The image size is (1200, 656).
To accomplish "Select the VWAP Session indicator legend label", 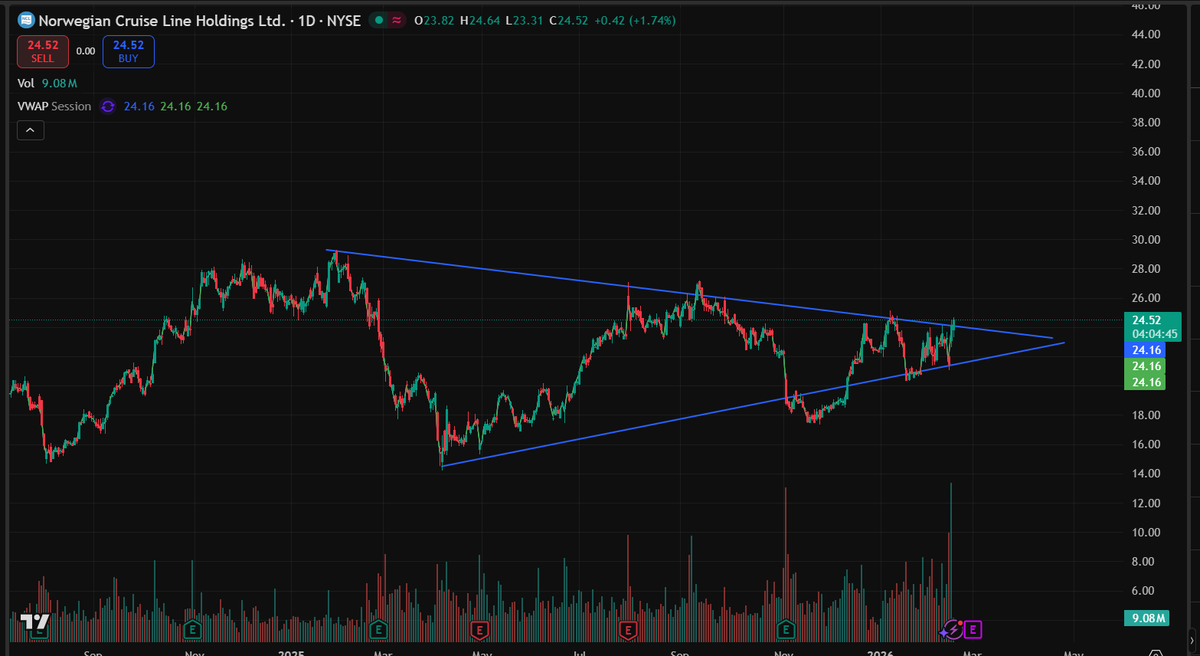I will [x=54, y=106].
